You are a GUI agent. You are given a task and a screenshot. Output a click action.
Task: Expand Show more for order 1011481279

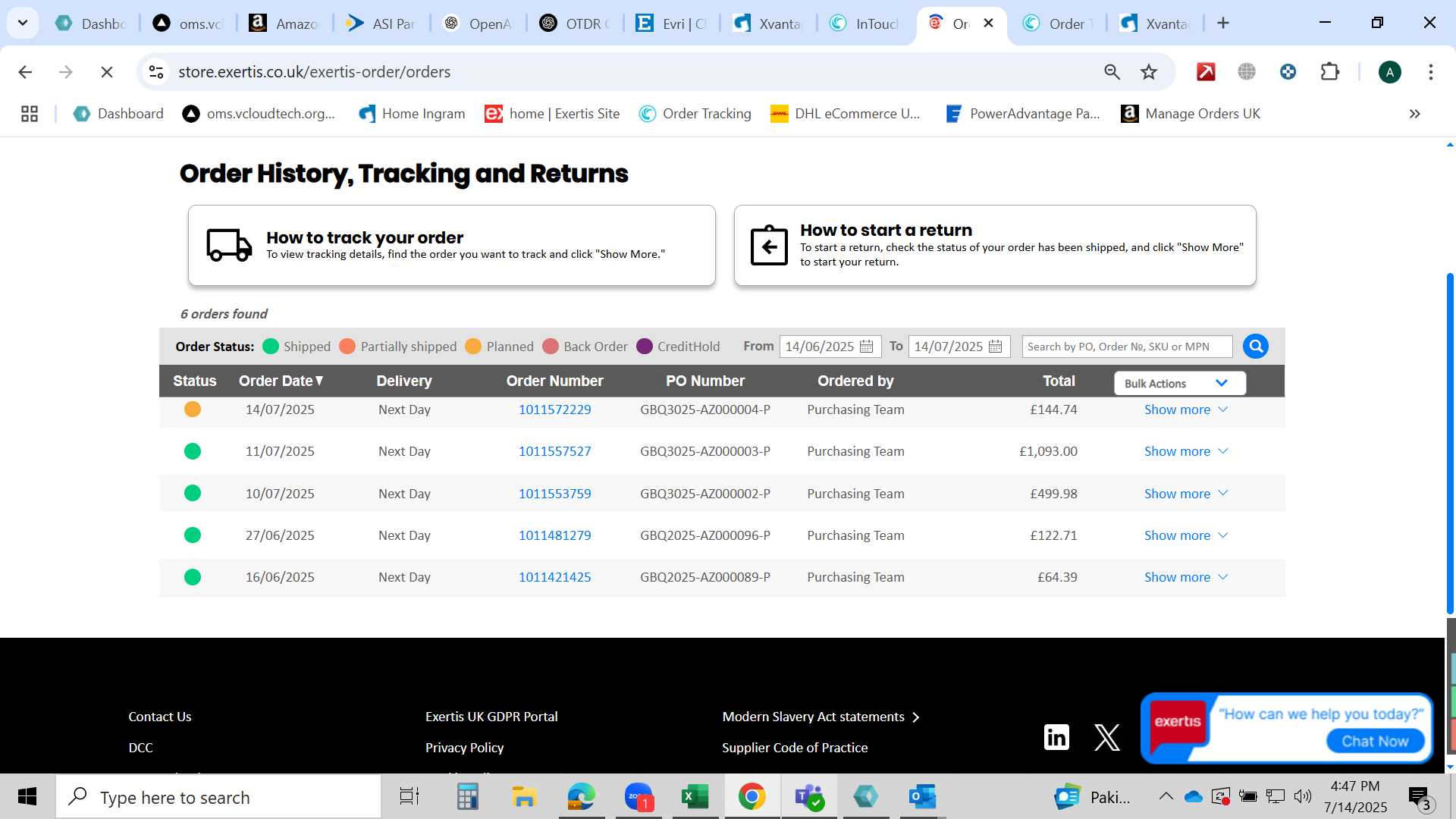(1185, 535)
